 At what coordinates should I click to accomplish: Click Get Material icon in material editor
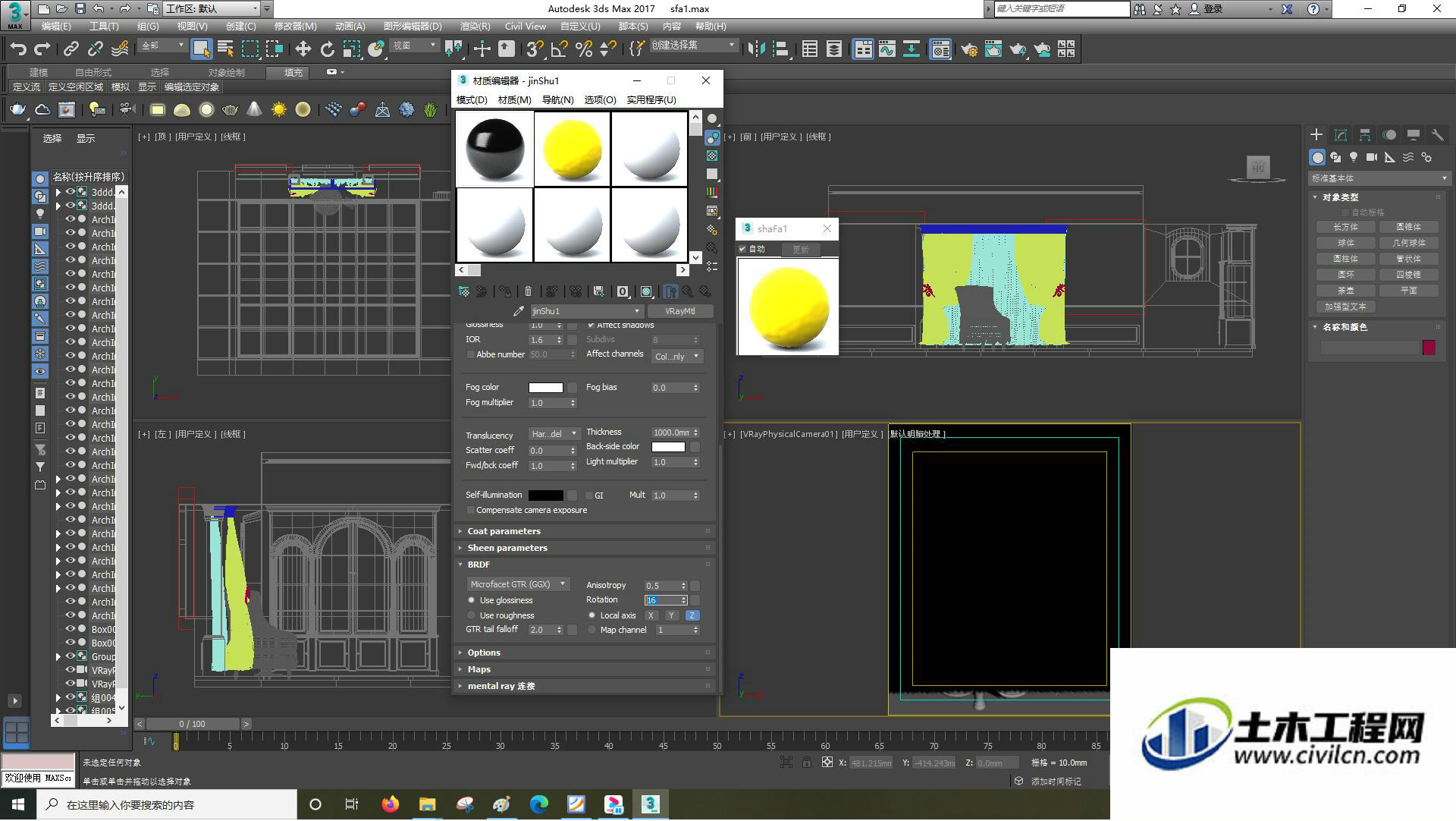[x=463, y=291]
